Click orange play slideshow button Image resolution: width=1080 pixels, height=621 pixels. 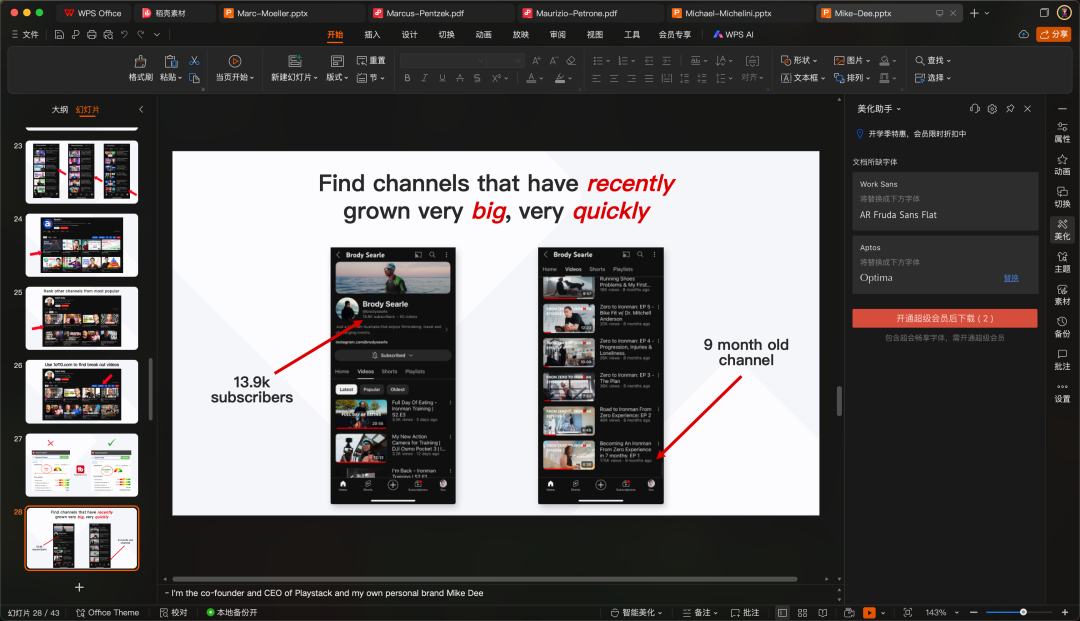click(869, 613)
